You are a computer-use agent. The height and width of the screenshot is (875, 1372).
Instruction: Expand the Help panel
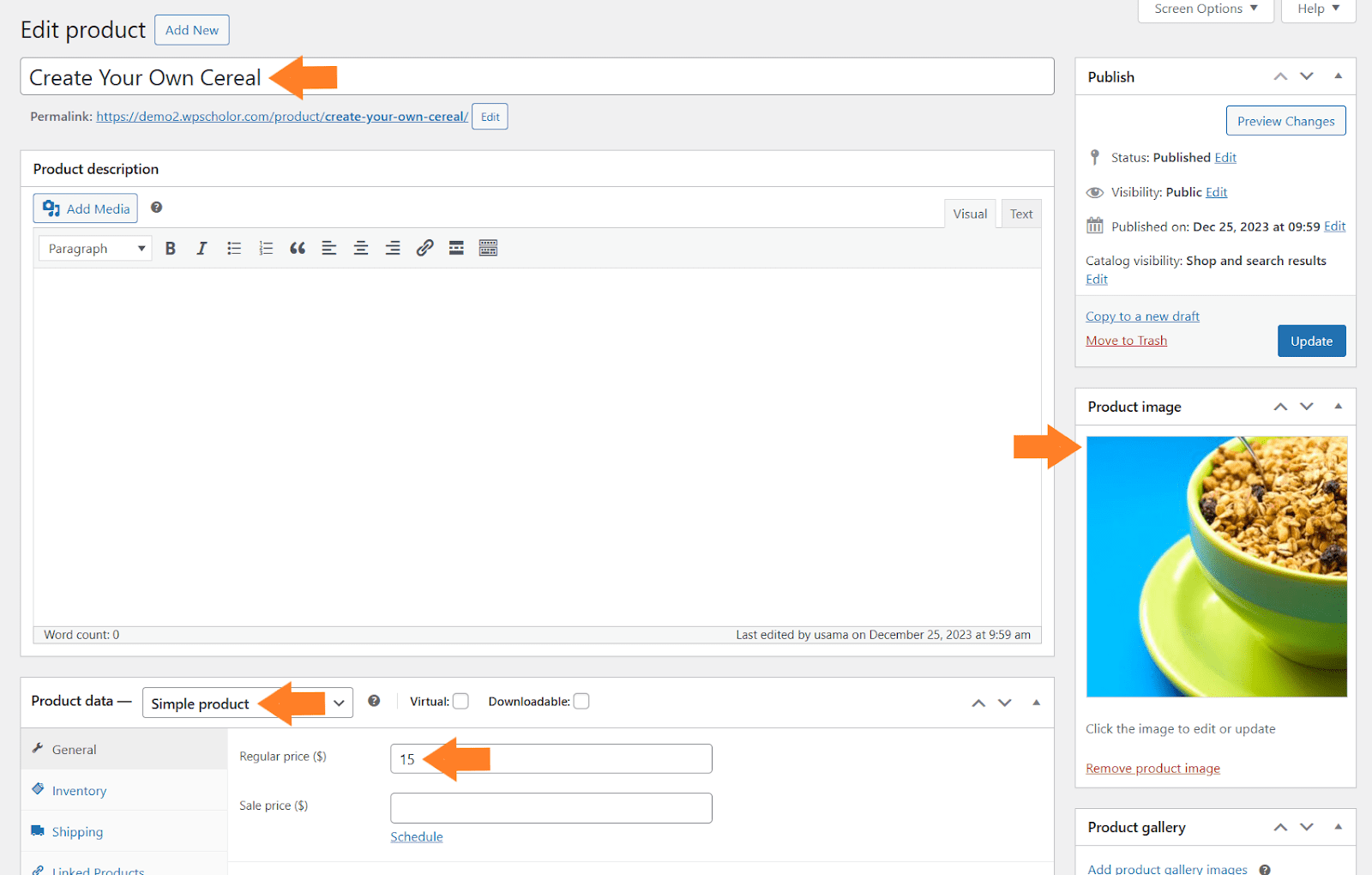(1318, 9)
